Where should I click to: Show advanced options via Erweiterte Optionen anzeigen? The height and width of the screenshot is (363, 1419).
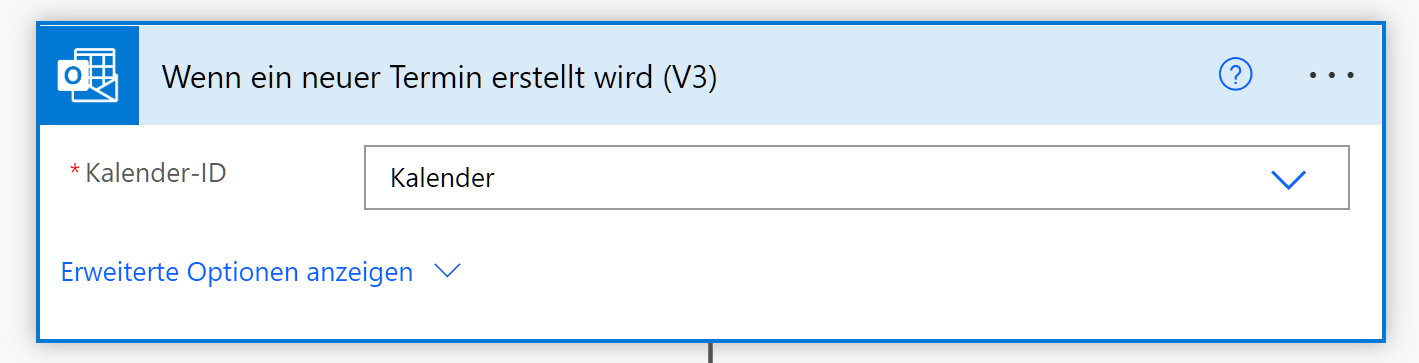(x=237, y=271)
